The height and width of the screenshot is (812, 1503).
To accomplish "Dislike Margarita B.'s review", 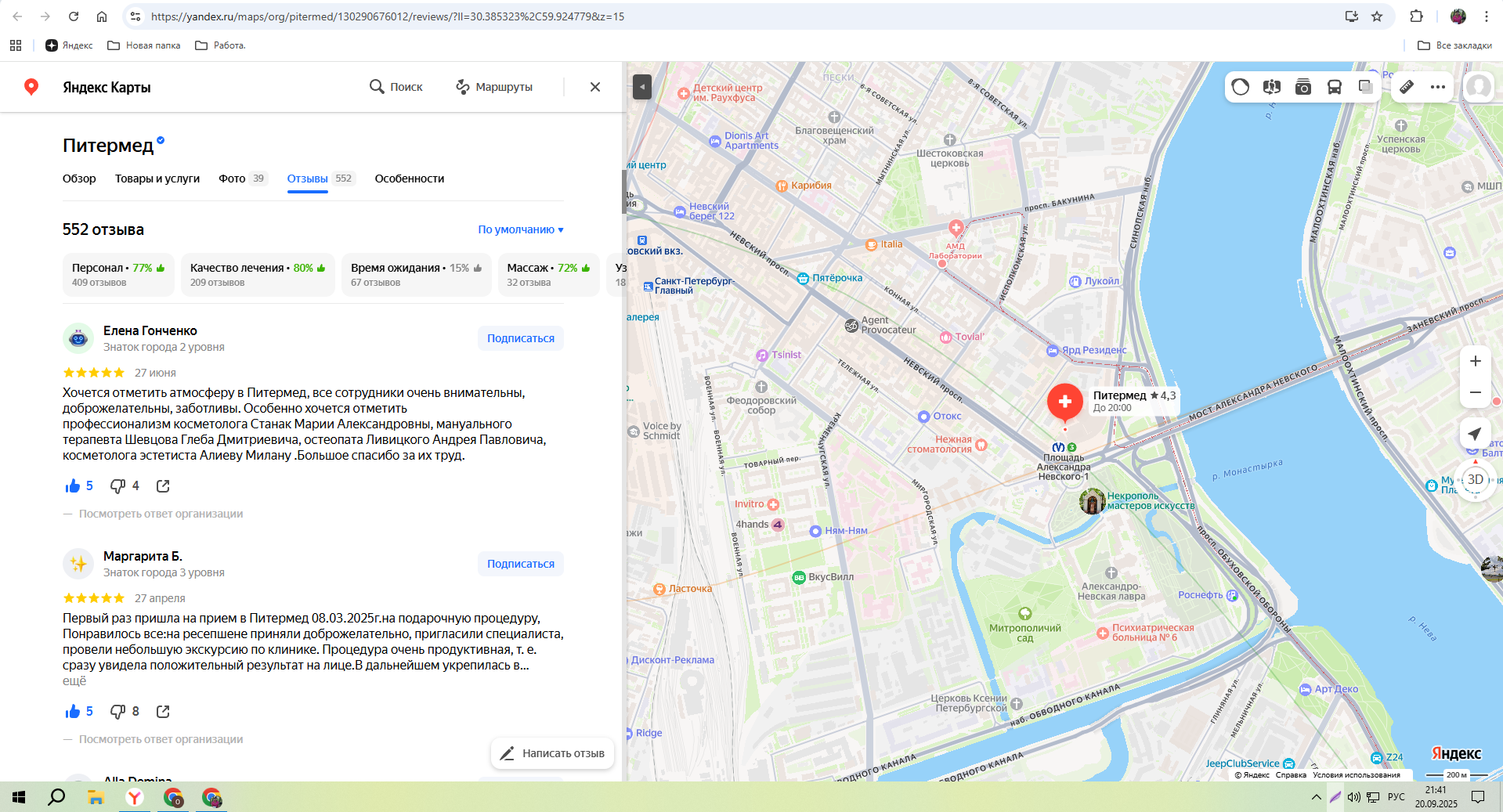I will [118, 712].
